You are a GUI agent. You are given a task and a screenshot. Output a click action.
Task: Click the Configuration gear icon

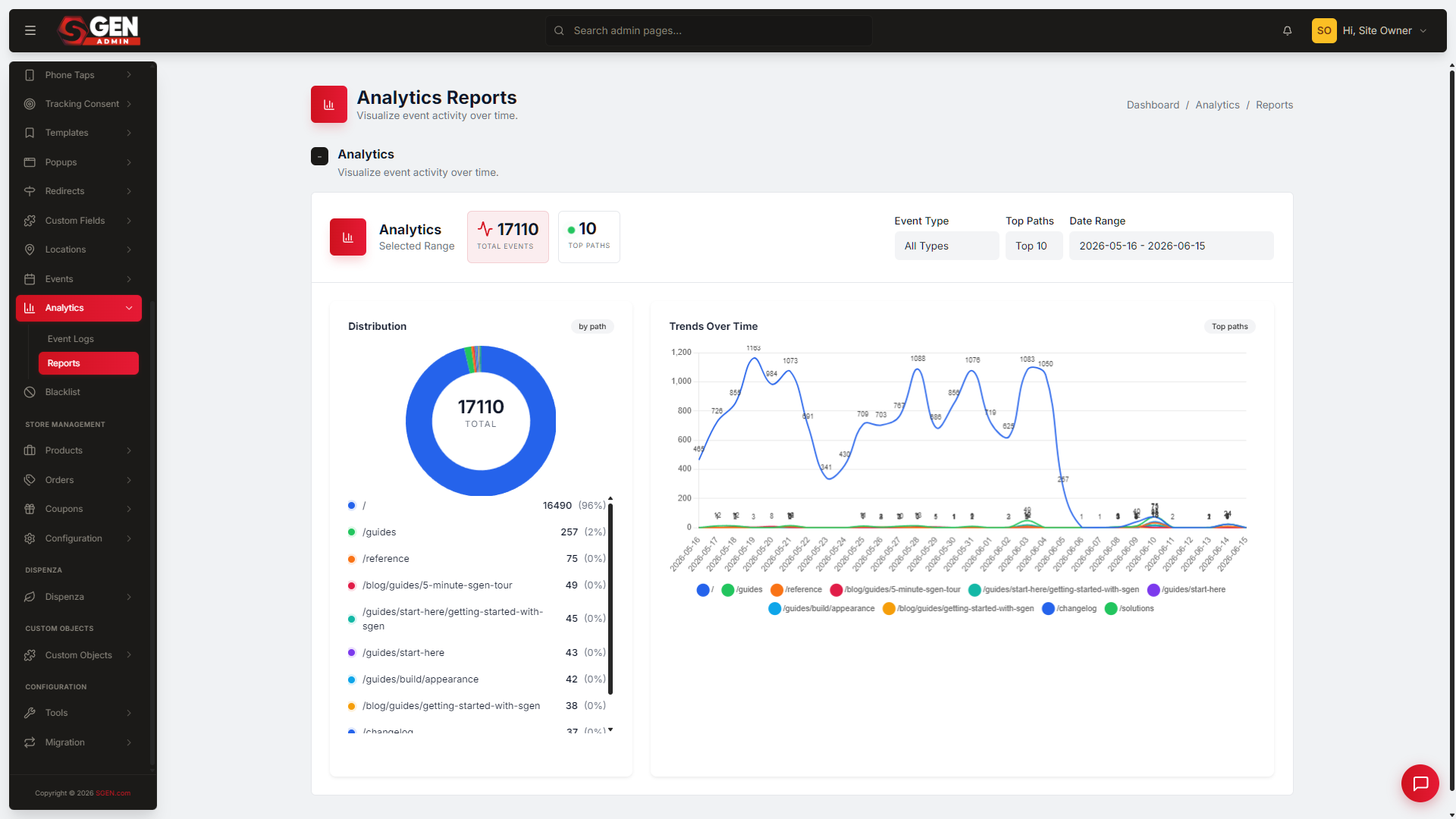pyautogui.click(x=30, y=538)
